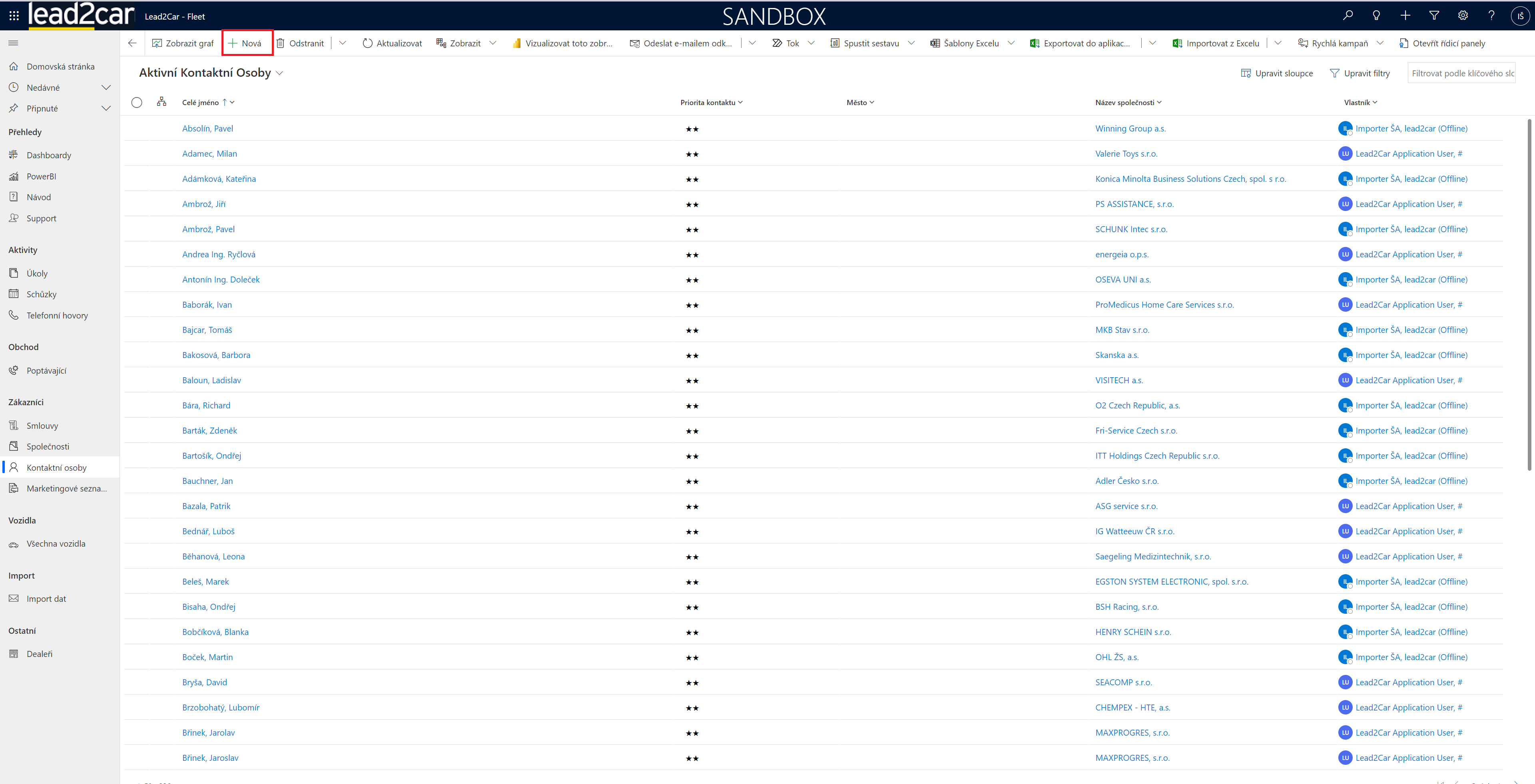Open contact Absolín, Pavel
1535x784 pixels.
[x=207, y=129]
